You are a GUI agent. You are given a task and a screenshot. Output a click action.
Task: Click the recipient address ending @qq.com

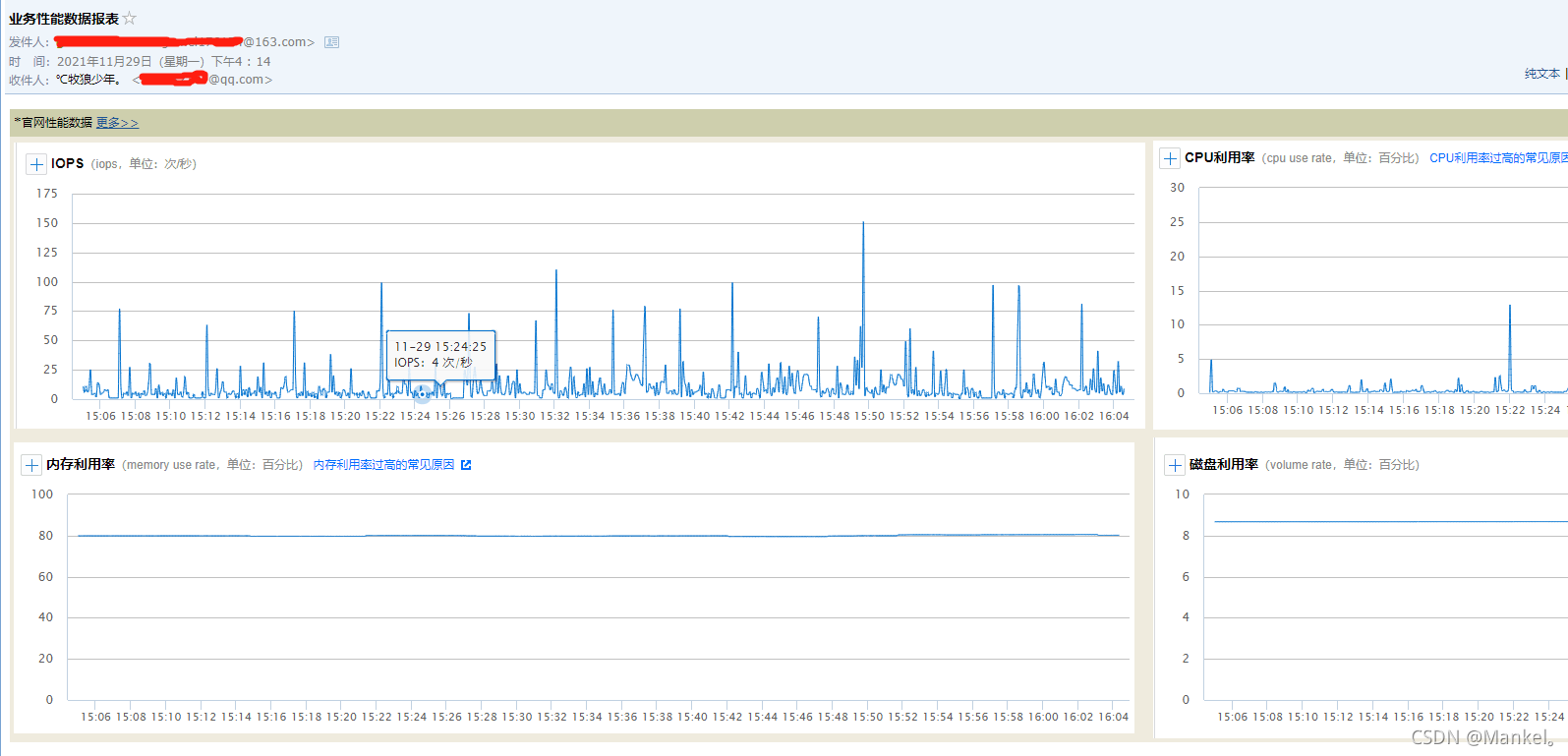point(203,80)
